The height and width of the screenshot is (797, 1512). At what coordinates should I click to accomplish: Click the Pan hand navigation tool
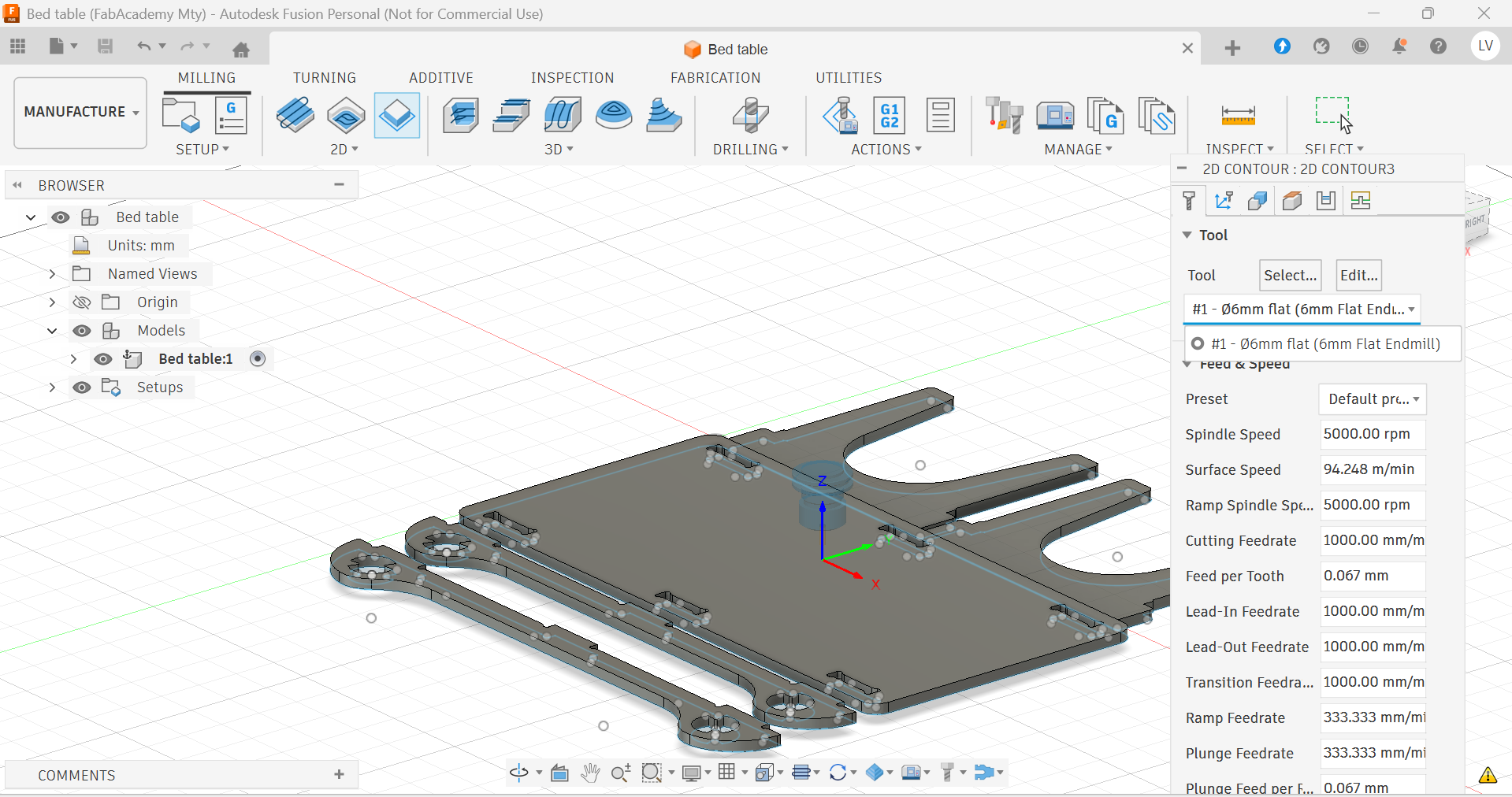(590, 773)
